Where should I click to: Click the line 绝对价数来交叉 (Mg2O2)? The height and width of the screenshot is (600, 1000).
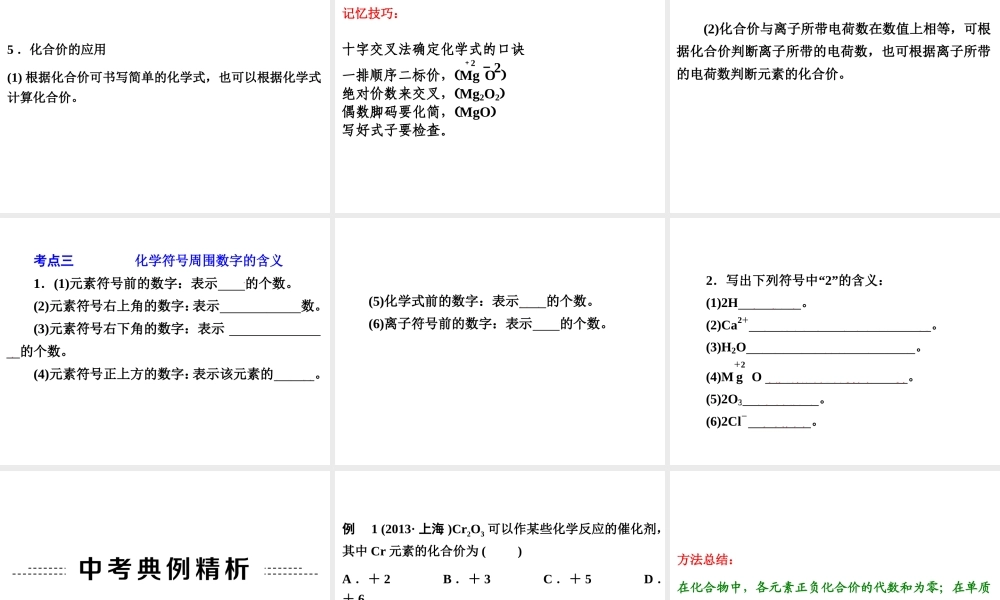[423, 94]
